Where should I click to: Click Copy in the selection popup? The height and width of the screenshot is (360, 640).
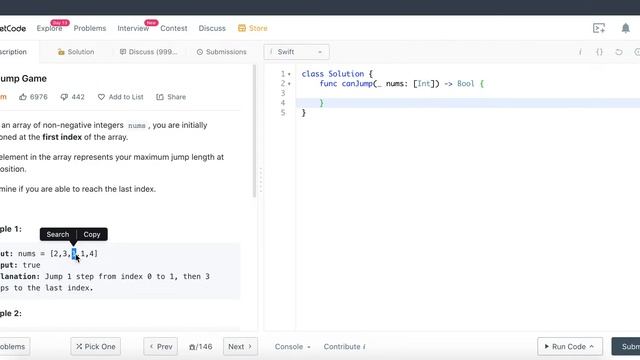(92, 234)
